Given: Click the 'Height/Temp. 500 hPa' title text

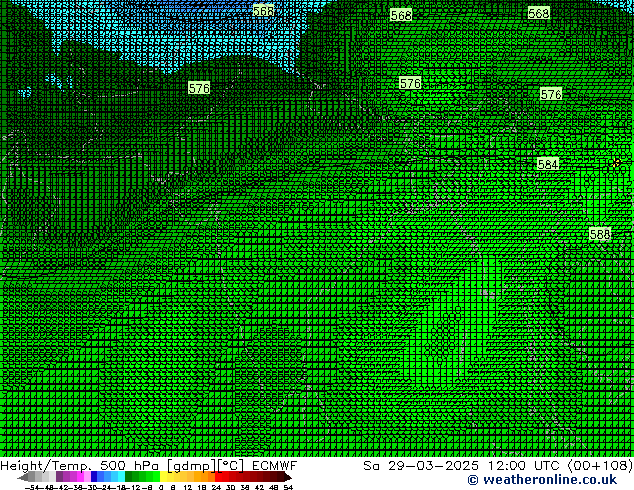Looking at the screenshot, I should pyautogui.click(x=81, y=465).
